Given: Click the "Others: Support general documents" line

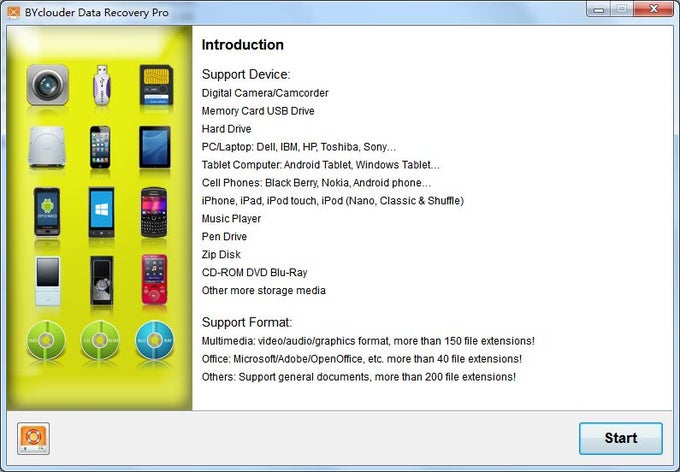Looking at the screenshot, I should point(359,377).
